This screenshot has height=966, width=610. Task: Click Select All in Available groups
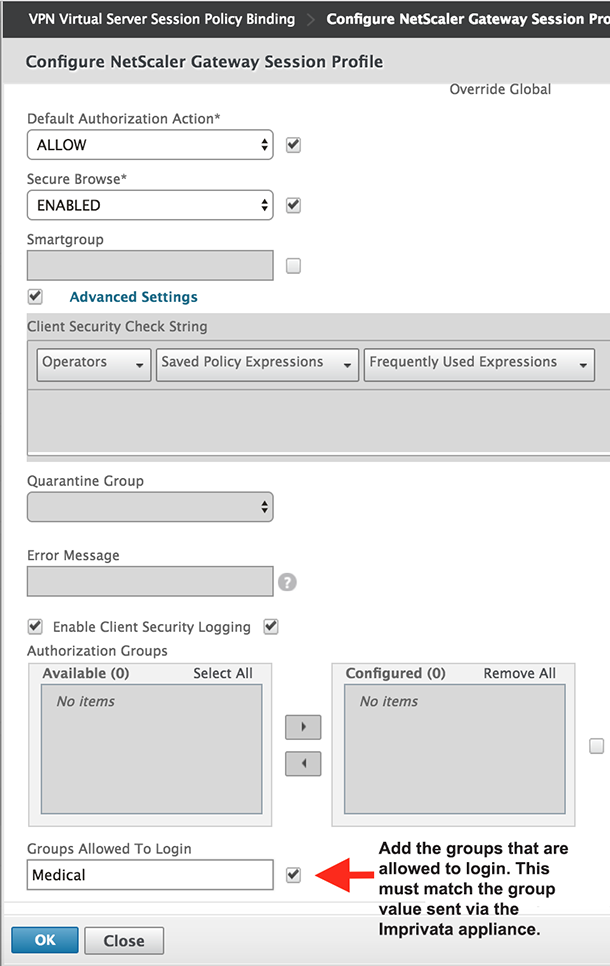click(x=222, y=673)
